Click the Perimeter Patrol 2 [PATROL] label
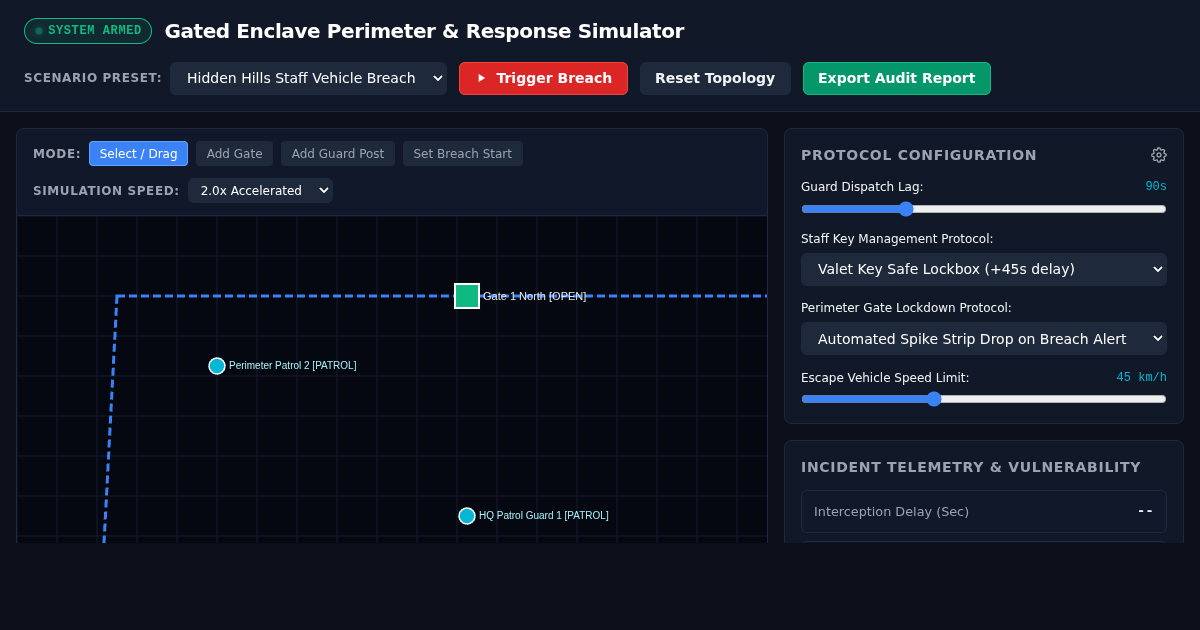 (x=293, y=366)
